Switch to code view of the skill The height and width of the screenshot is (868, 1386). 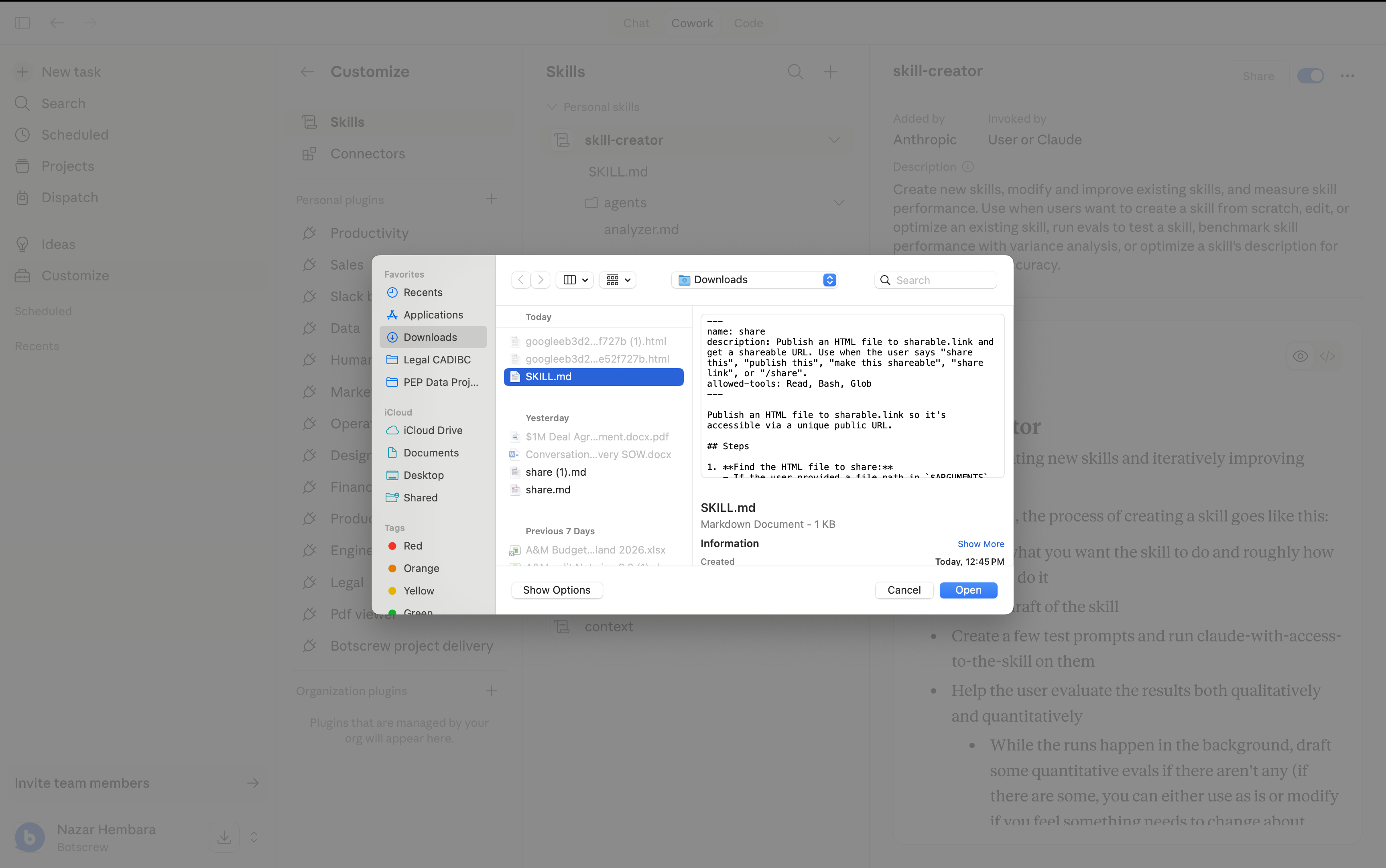[x=1328, y=356]
